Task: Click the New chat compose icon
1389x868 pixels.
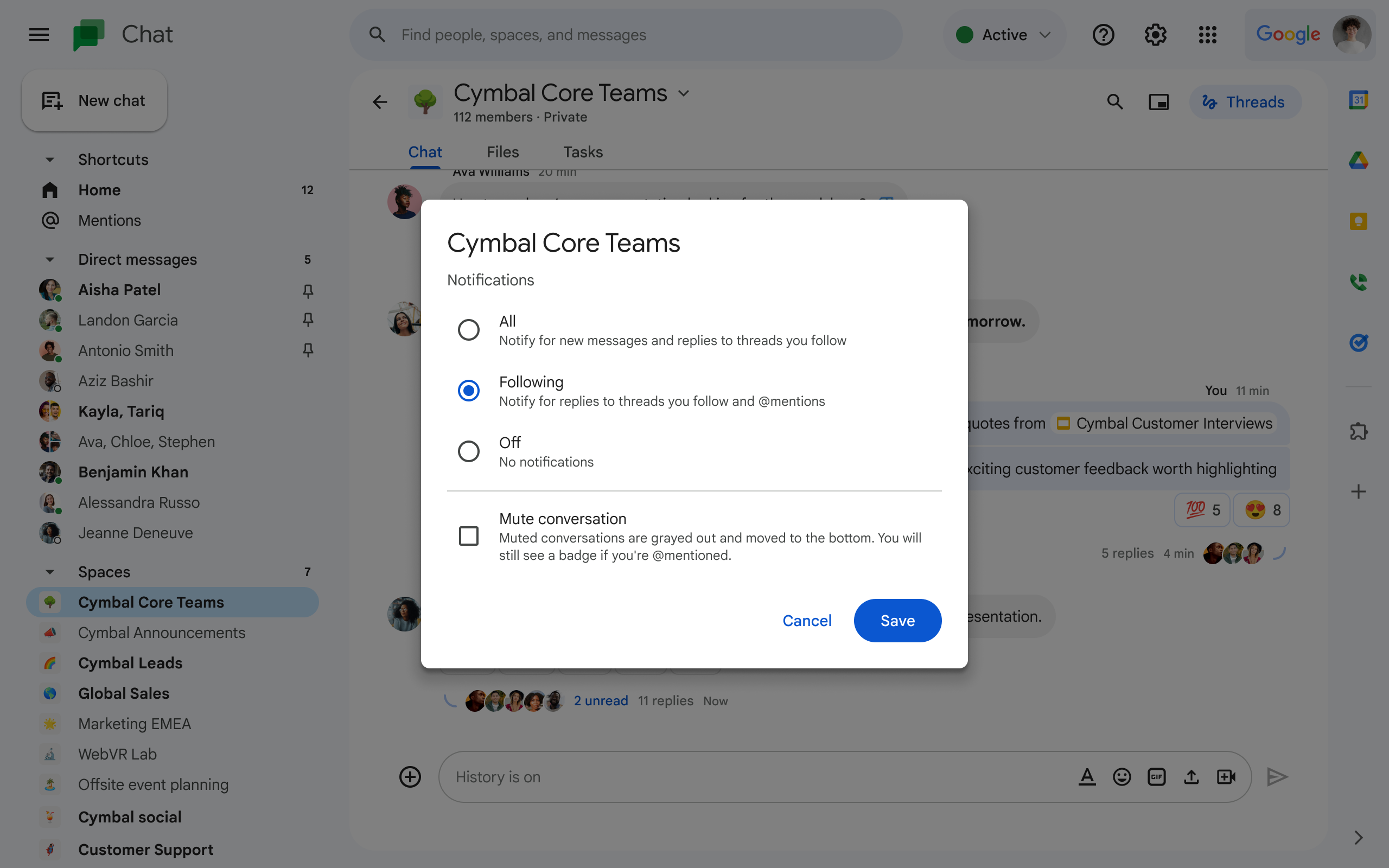Action: pos(52,99)
